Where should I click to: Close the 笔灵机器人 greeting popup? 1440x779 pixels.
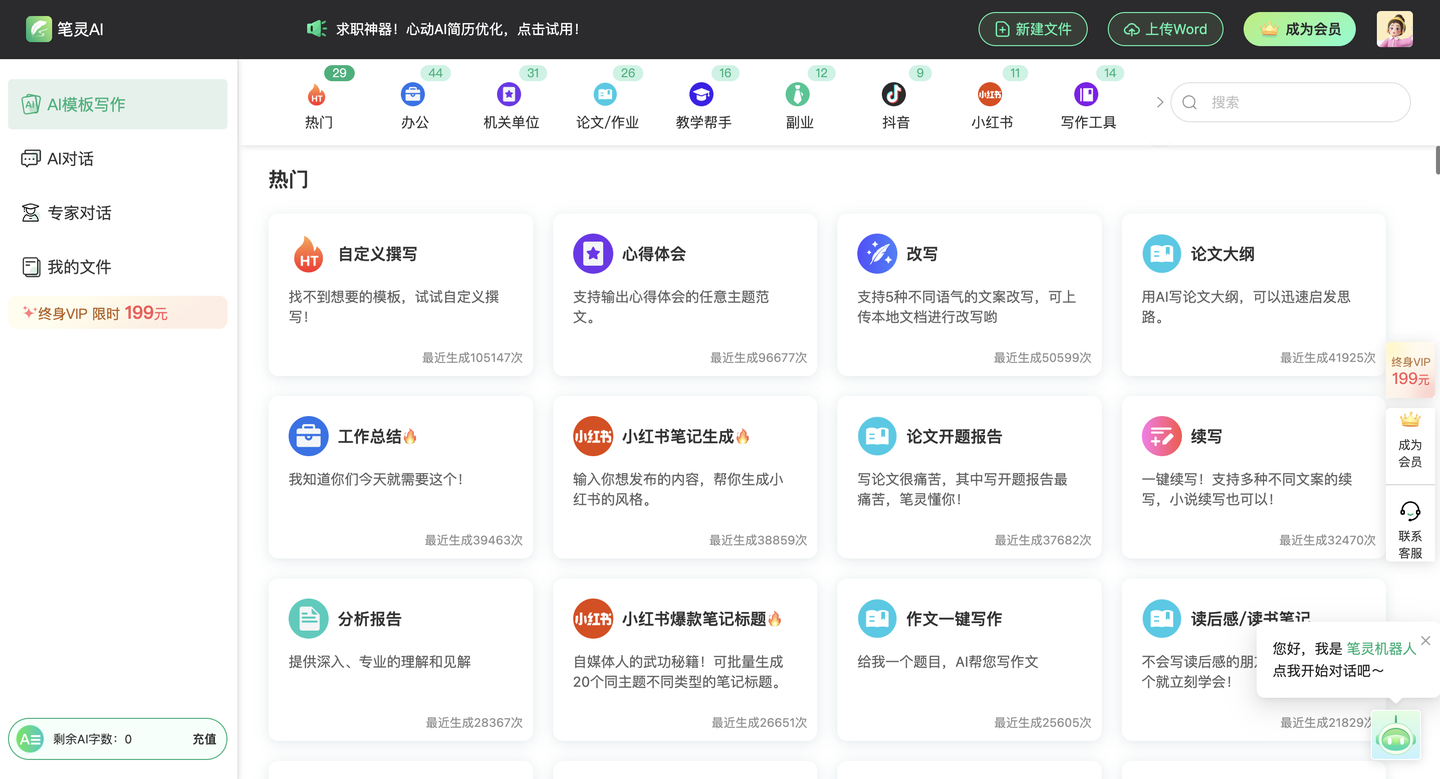tap(1425, 641)
